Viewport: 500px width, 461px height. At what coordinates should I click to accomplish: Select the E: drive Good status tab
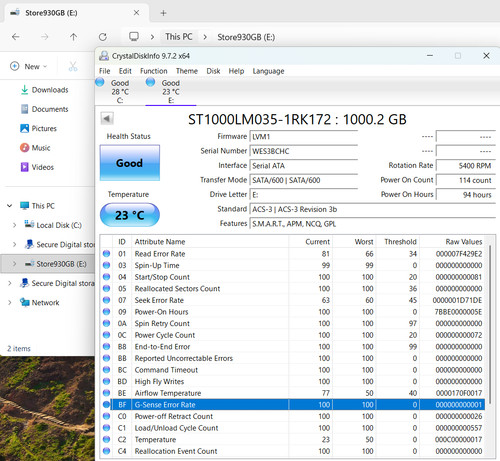click(170, 91)
